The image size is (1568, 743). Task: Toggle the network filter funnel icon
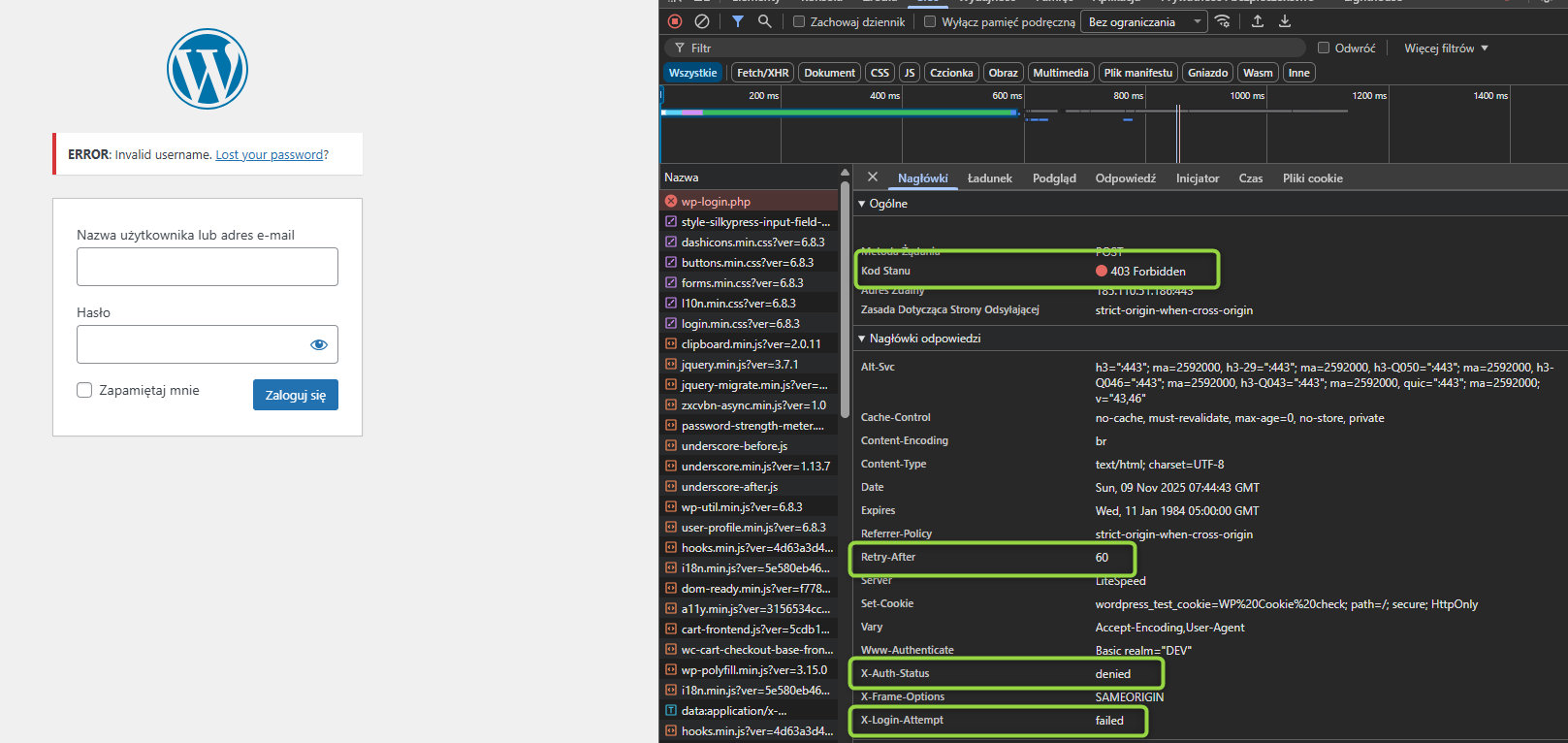pos(738,21)
